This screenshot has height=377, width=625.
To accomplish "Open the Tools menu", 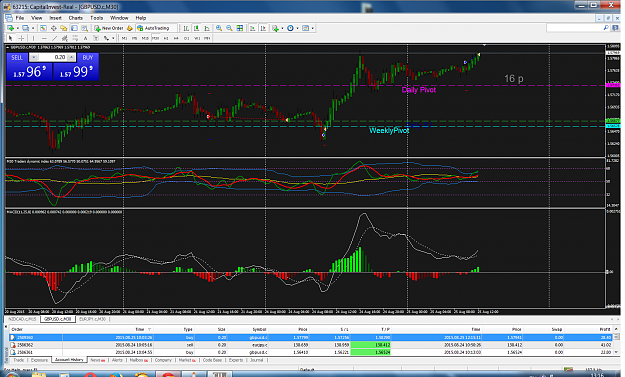I will click(96, 18).
